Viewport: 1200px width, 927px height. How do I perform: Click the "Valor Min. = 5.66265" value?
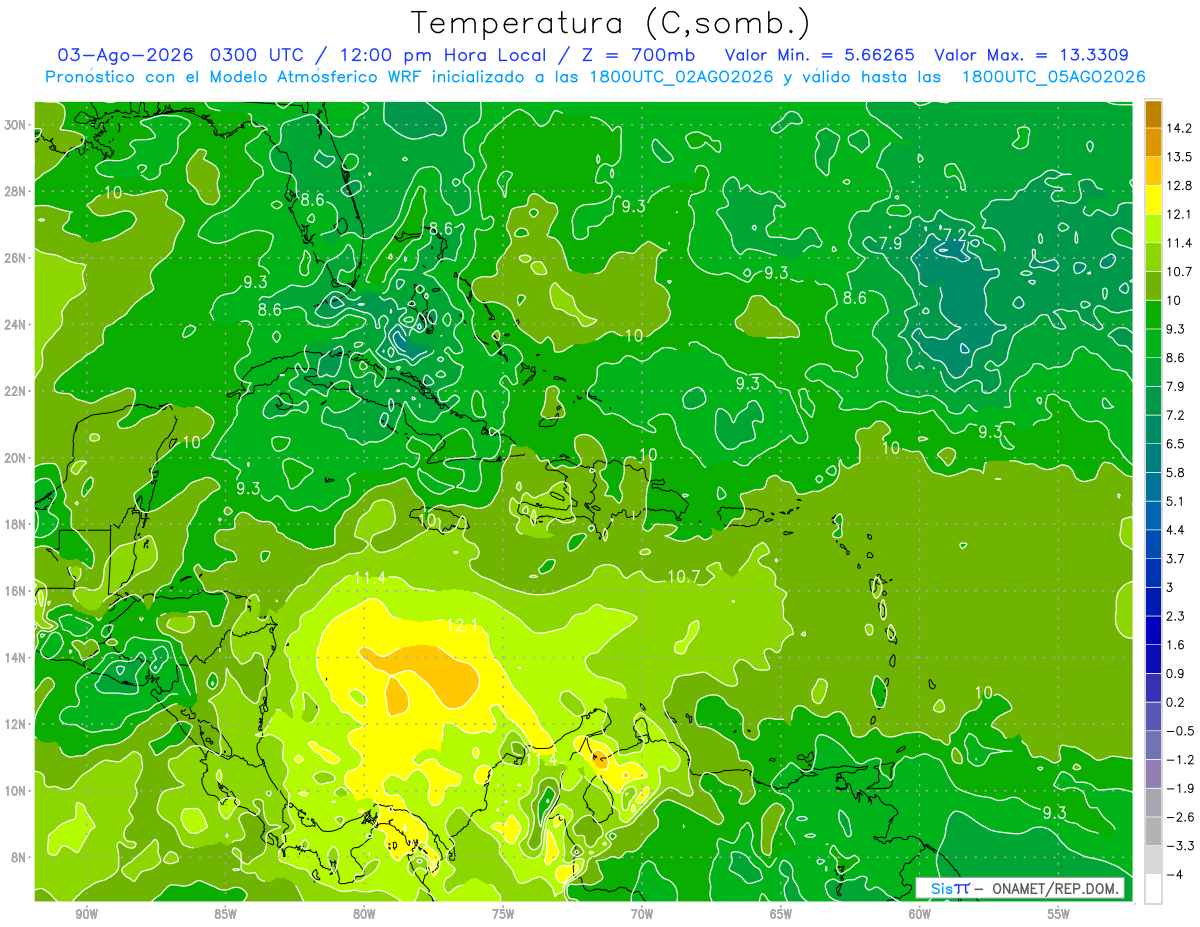coord(820,55)
